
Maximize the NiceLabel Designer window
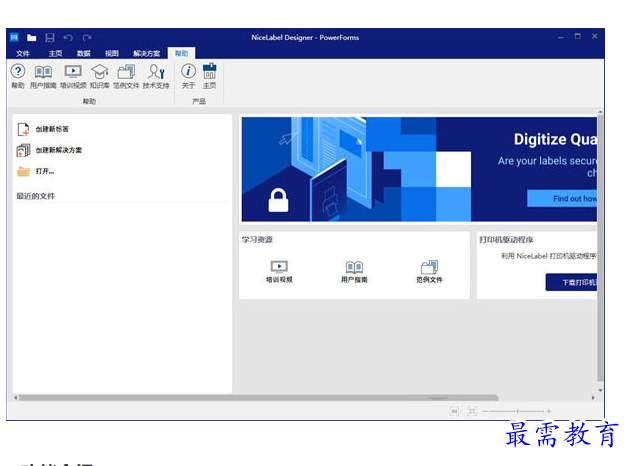pyautogui.click(x=577, y=36)
